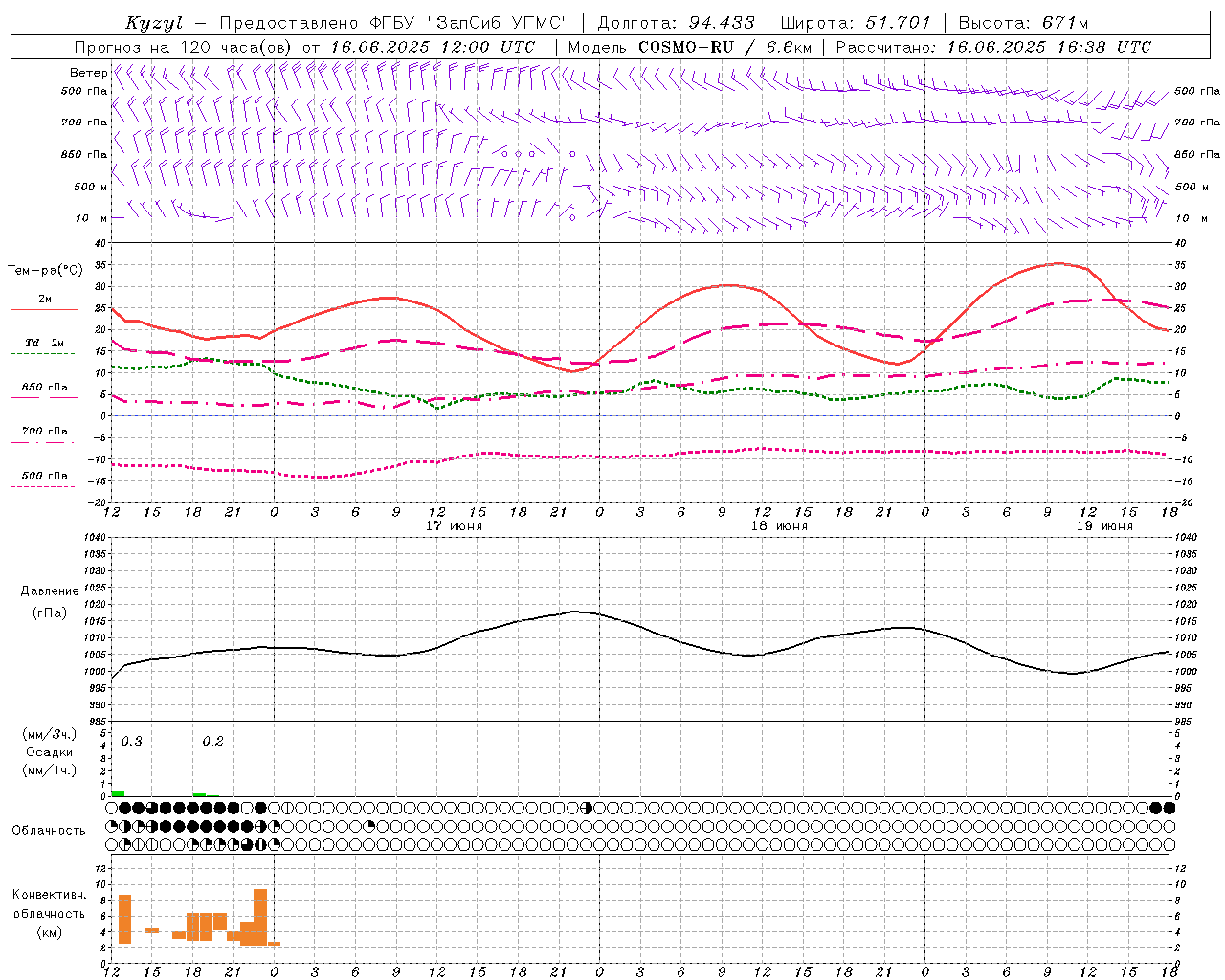Click the first green precipitation bar under 0.3
This screenshot has width=1225, height=980.
[x=118, y=793]
